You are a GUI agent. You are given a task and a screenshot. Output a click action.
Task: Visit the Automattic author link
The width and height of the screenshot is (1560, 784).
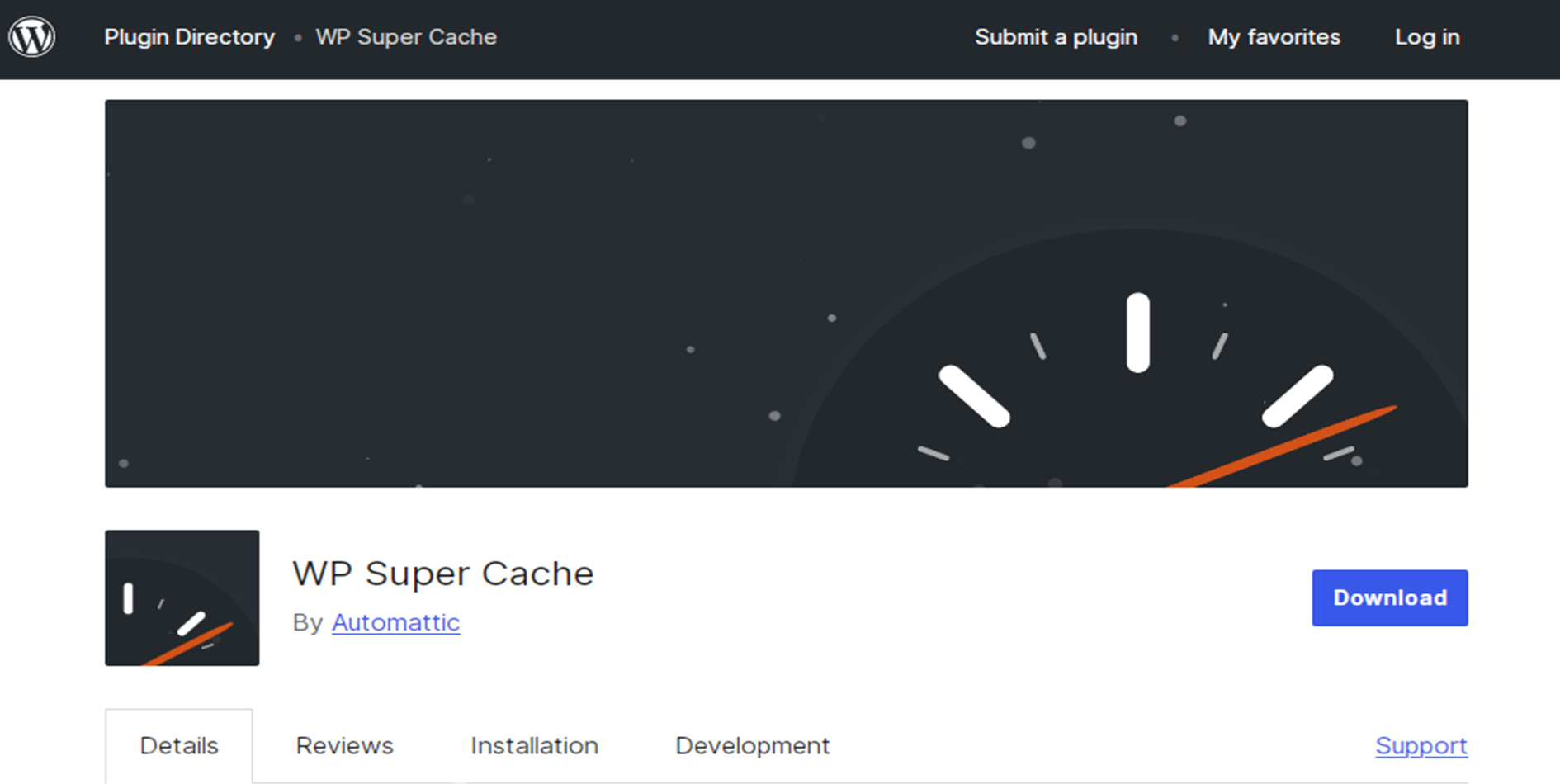point(395,622)
